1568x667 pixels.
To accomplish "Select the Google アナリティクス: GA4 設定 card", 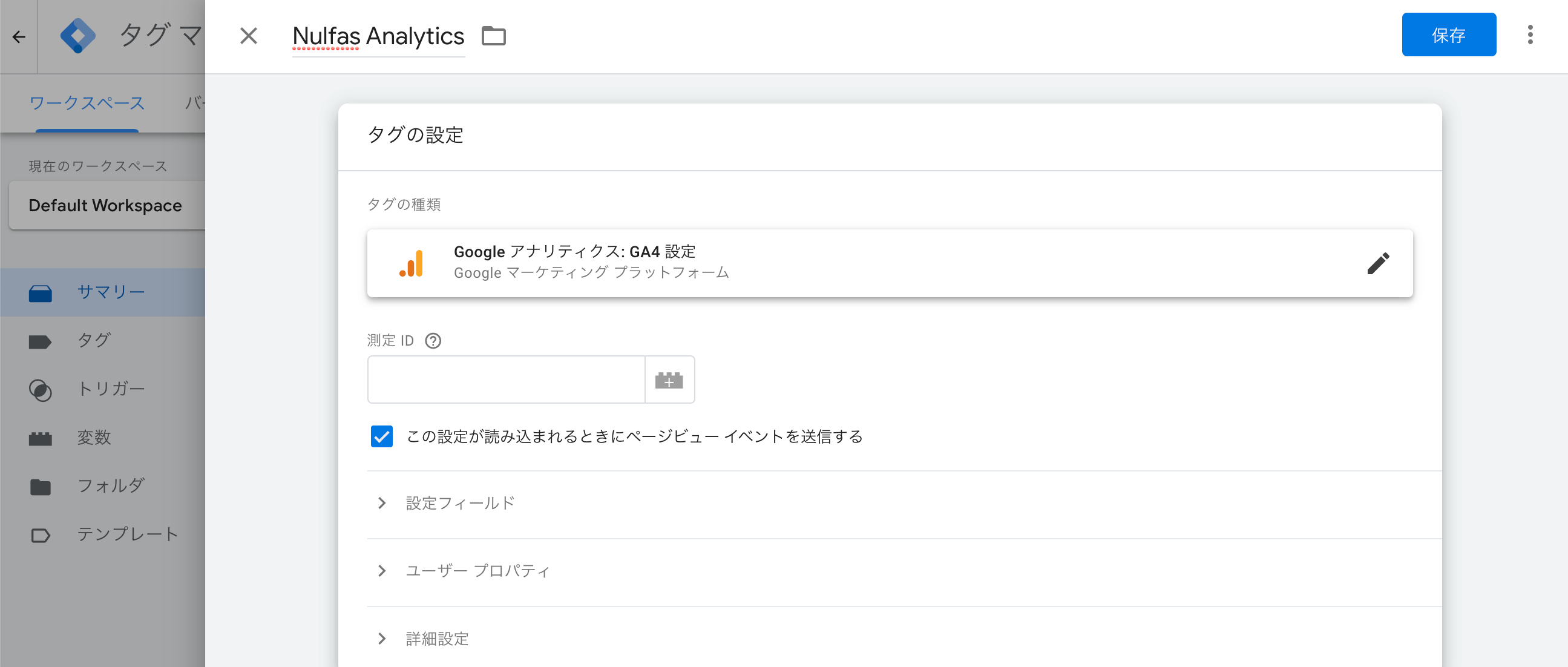I will pos(890,263).
